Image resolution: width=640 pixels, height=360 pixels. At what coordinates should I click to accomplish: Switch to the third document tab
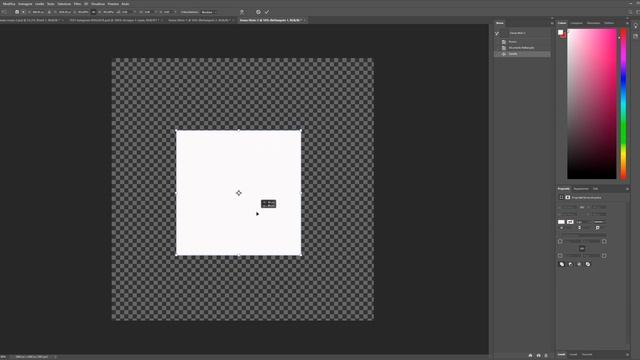pos(200,20)
